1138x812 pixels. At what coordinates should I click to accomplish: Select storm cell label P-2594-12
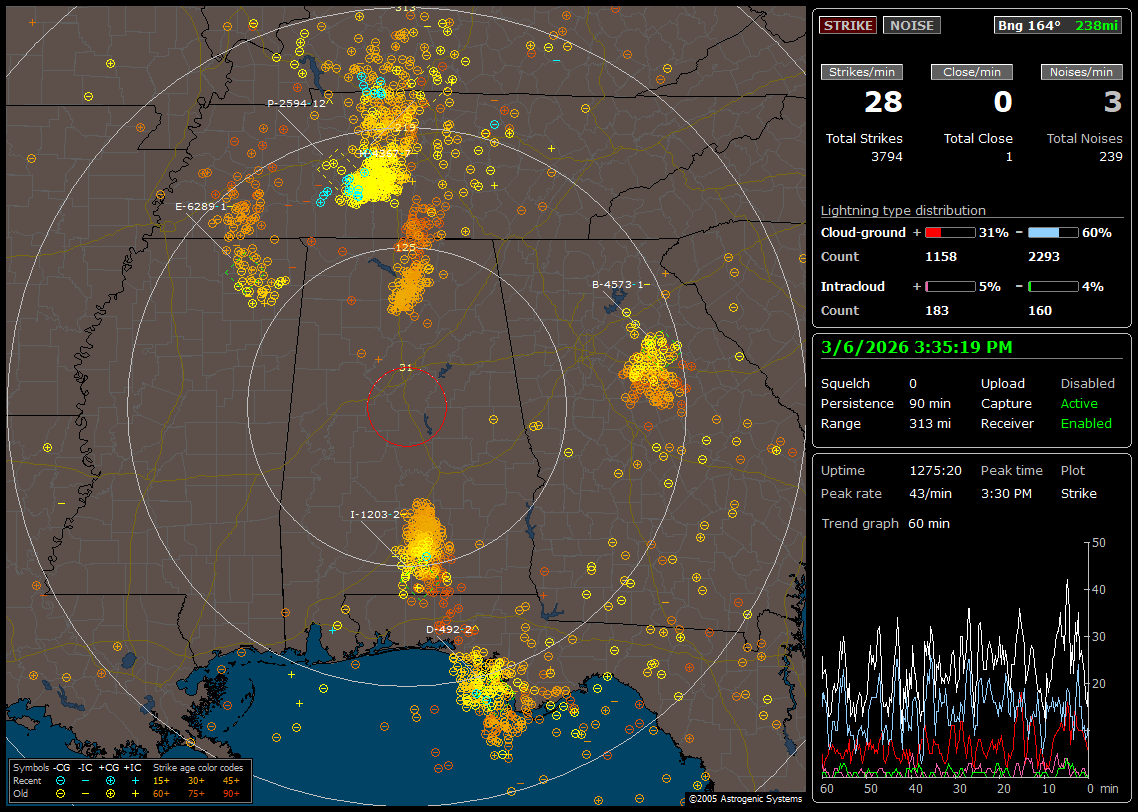(296, 104)
